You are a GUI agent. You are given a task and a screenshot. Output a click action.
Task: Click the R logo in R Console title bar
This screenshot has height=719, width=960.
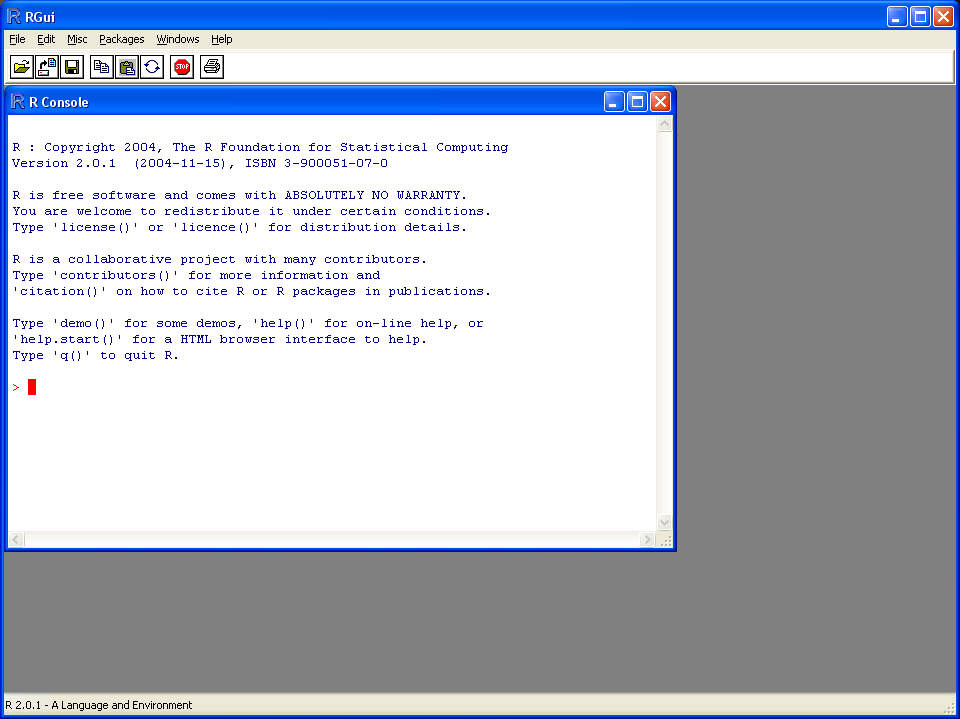point(18,102)
